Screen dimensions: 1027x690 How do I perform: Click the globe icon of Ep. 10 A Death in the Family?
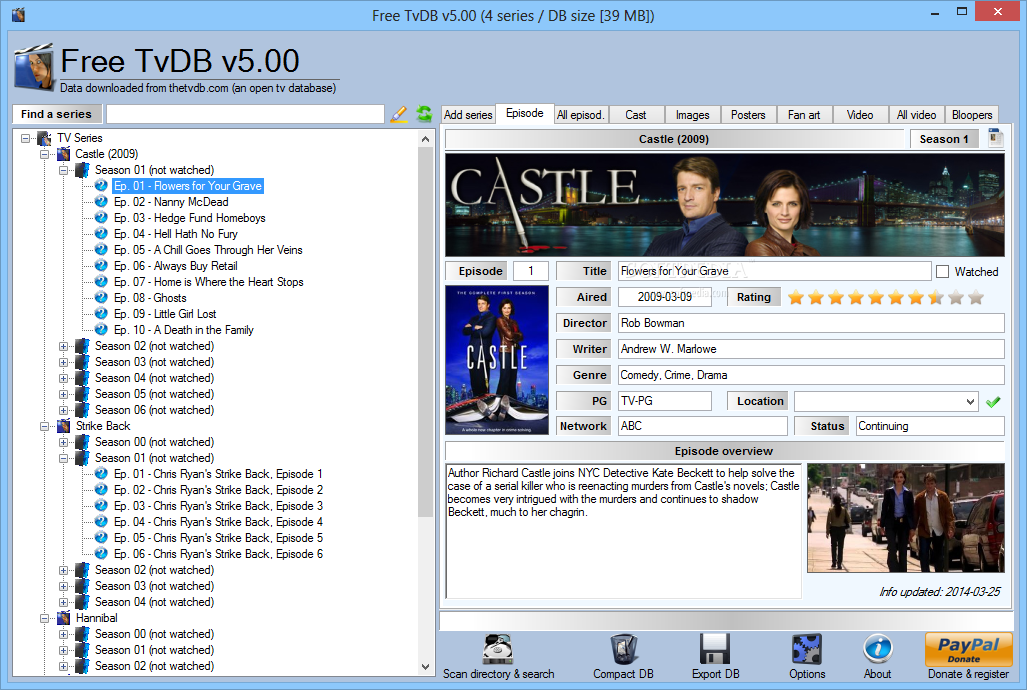(x=101, y=330)
